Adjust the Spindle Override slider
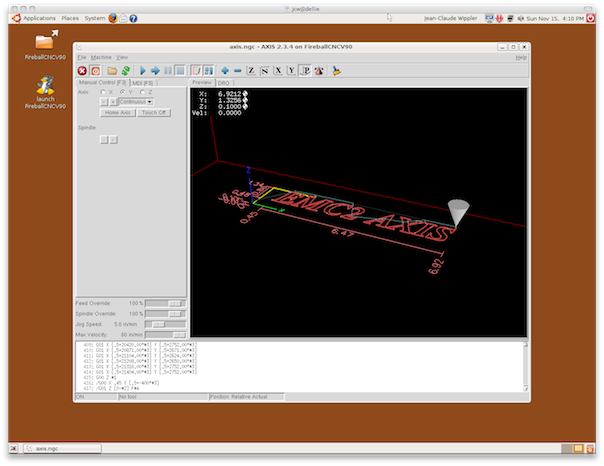The width and height of the screenshot is (604, 466). tap(165, 314)
